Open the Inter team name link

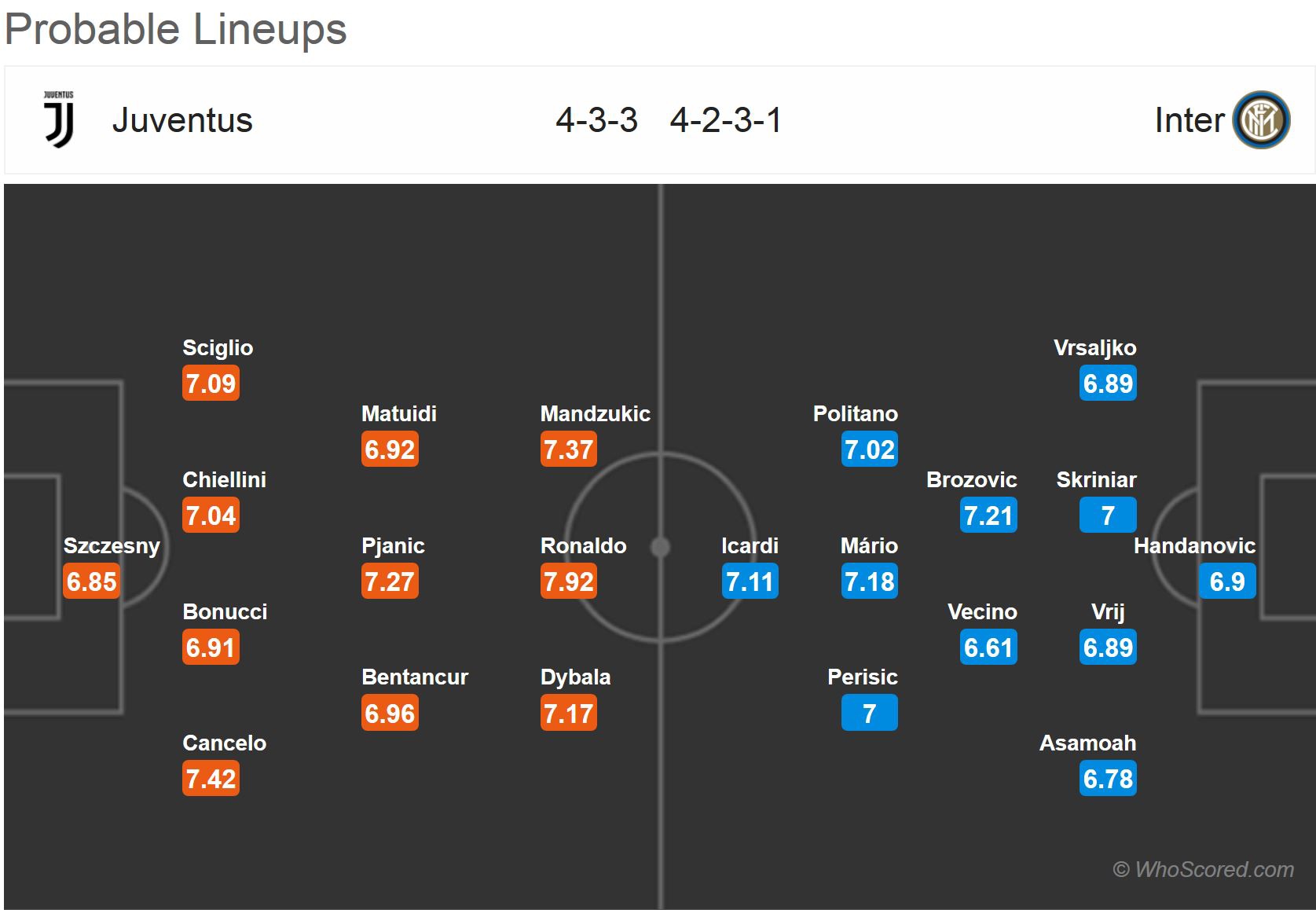point(1189,120)
